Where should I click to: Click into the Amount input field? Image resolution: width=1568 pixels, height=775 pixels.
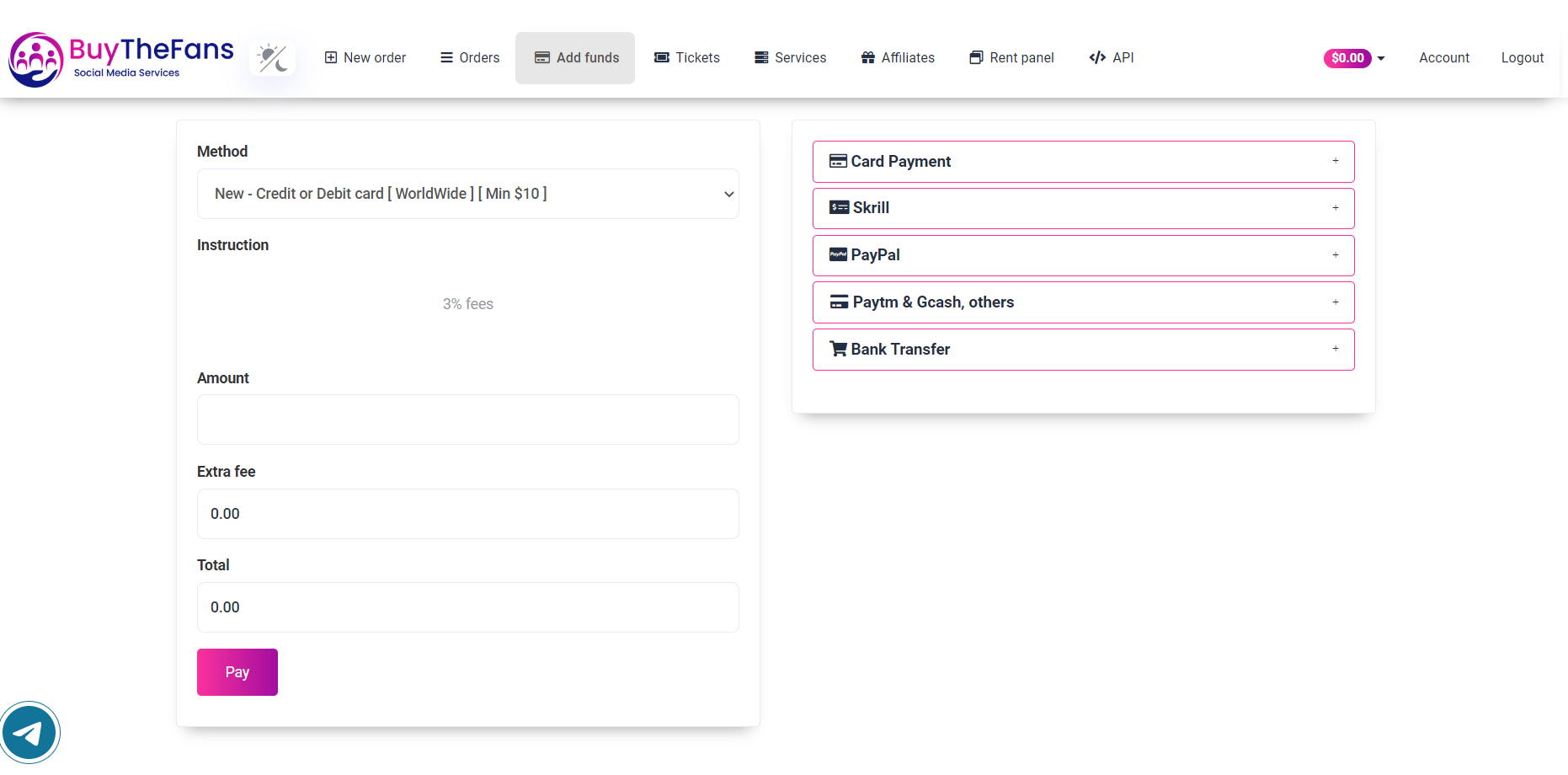pyautogui.click(x=467, y=420)
